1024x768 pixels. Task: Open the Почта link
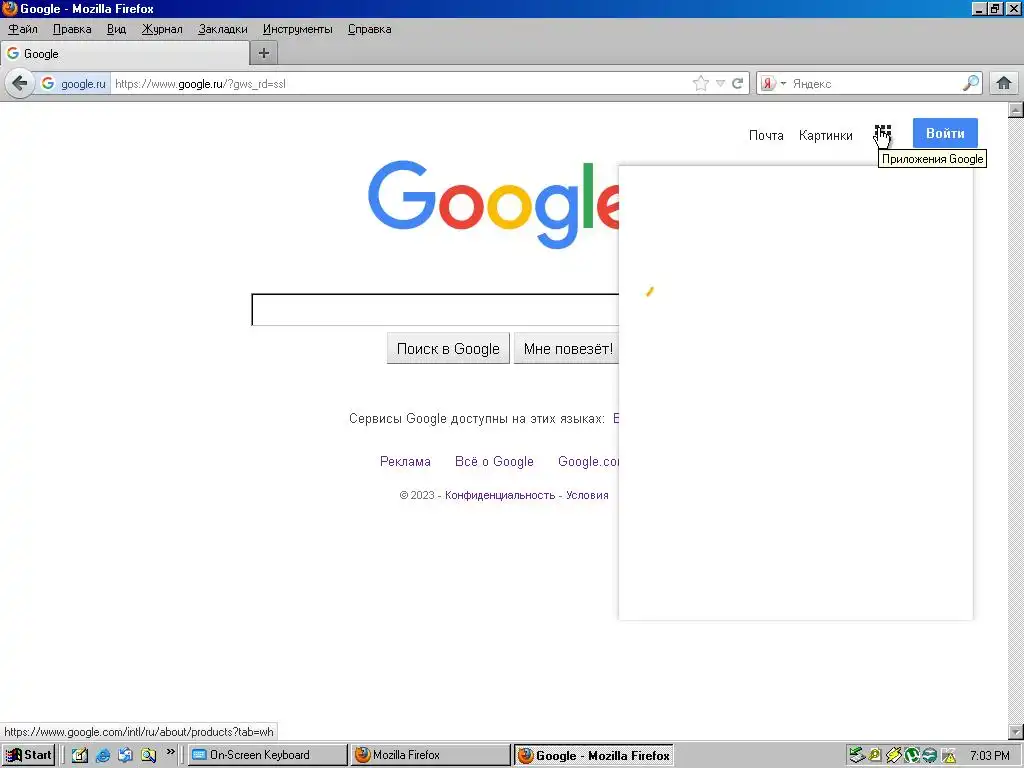click(x=766, y=135)
